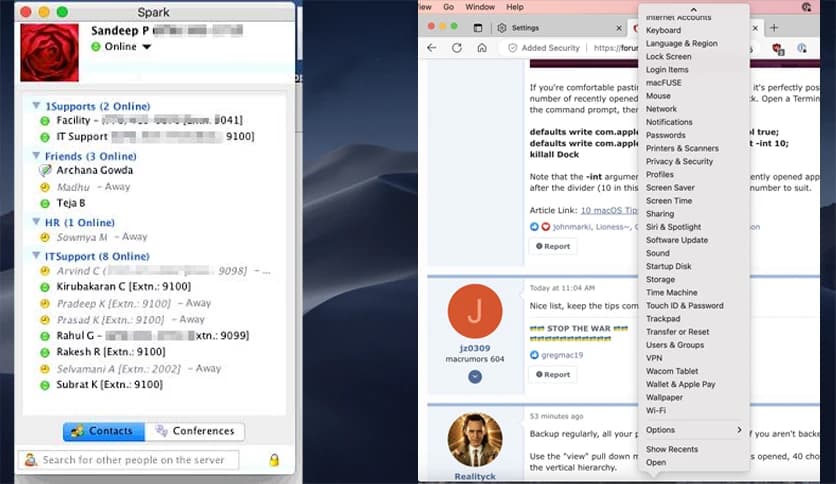Click Rahul G's online status icon
Viewport: 836px width, 484px height.
tap(45, 336)
